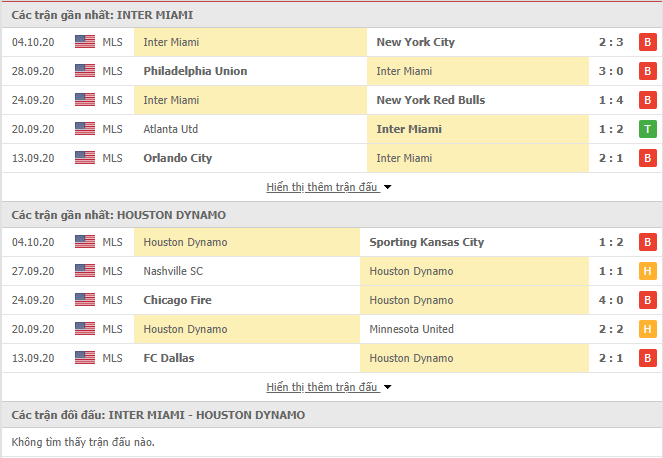Click the orange H badge on the Nashville SC row
Image resolution: width=663 pixels, height=458 pixels.
tap(647, 271)
